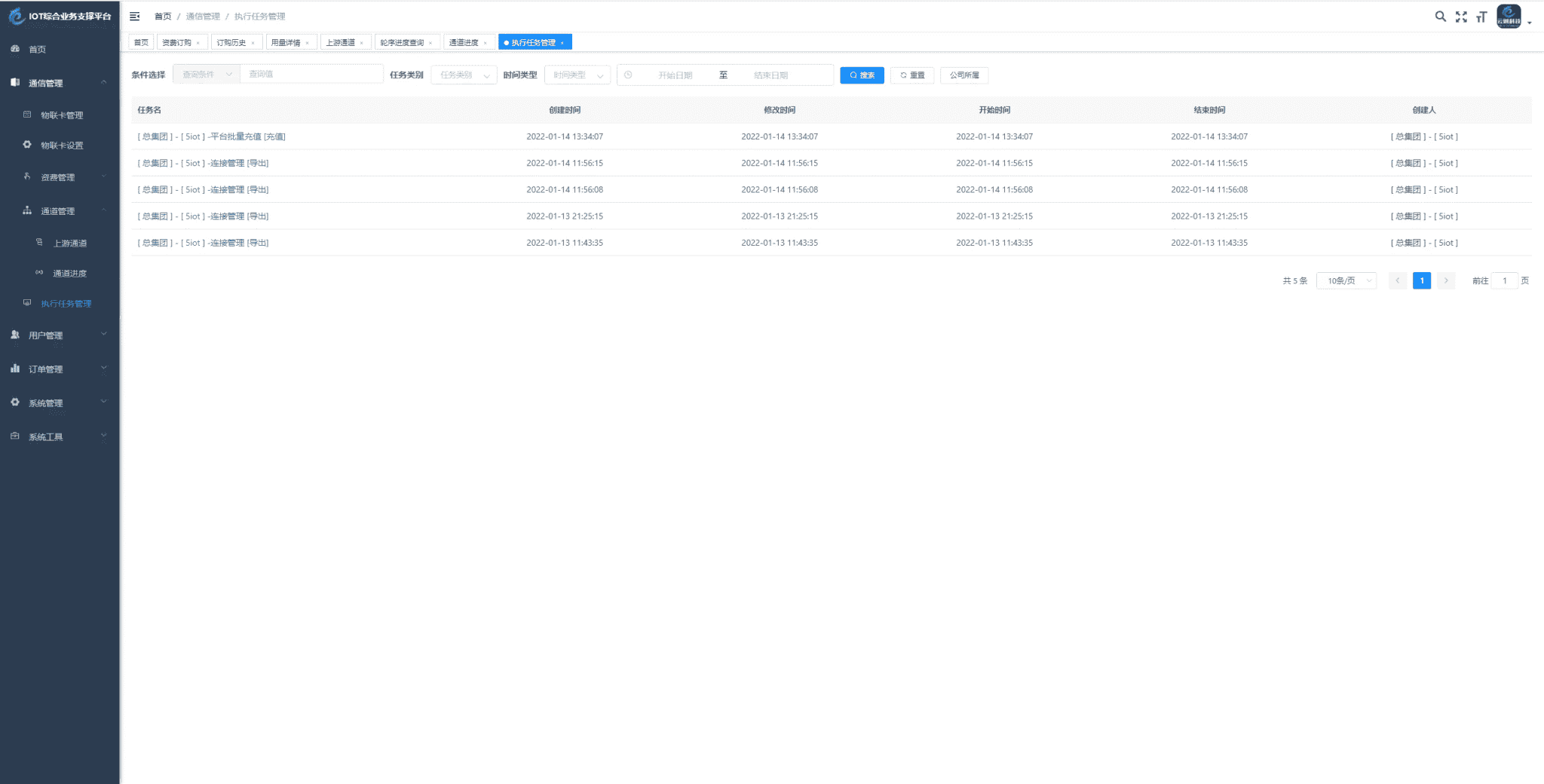Change the 10条/页 page size selector
The width and height of the screenshot is (1544, 784).
[x=1346, y=280]
